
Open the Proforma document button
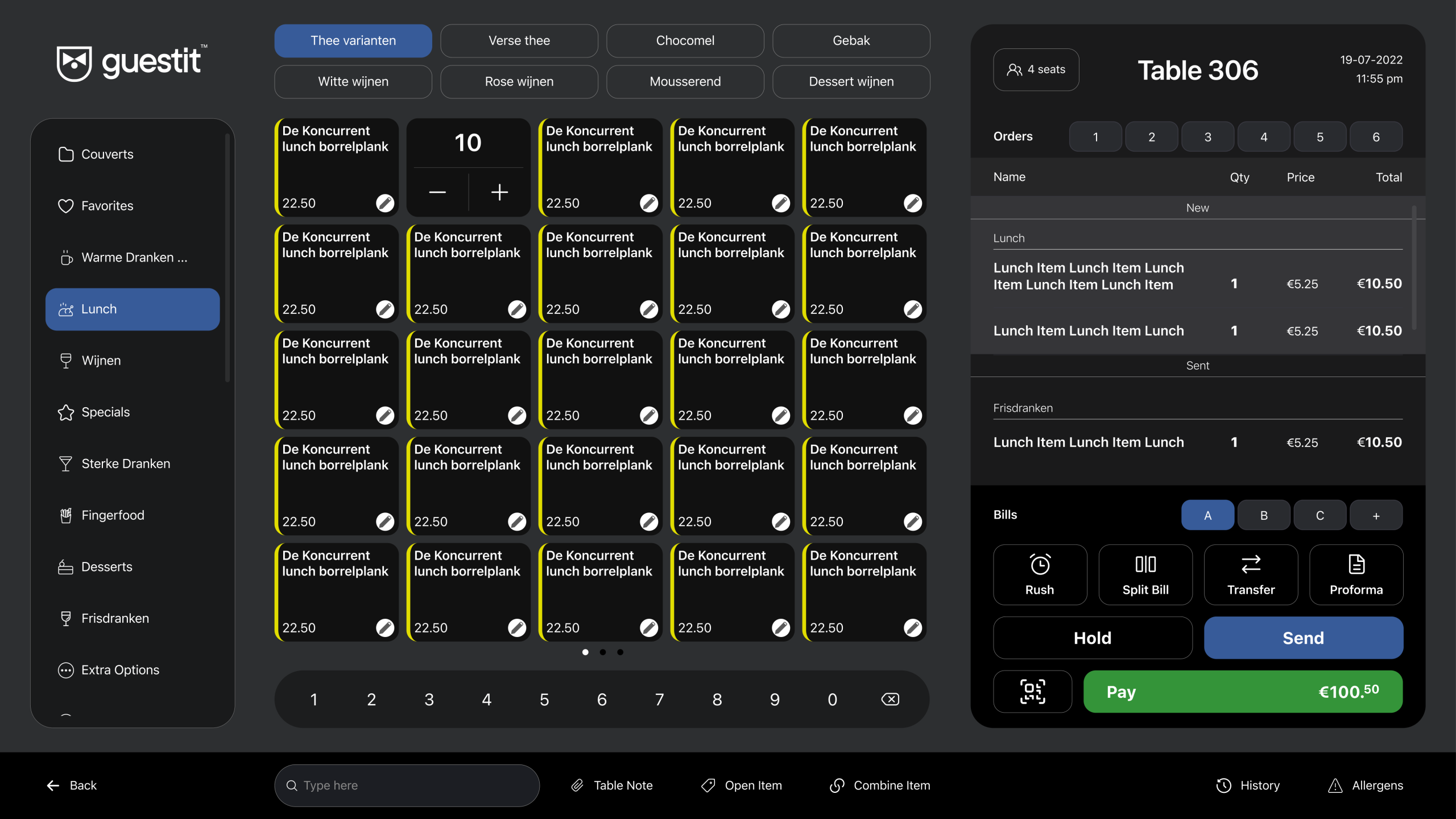click(x=1356, y=574)
